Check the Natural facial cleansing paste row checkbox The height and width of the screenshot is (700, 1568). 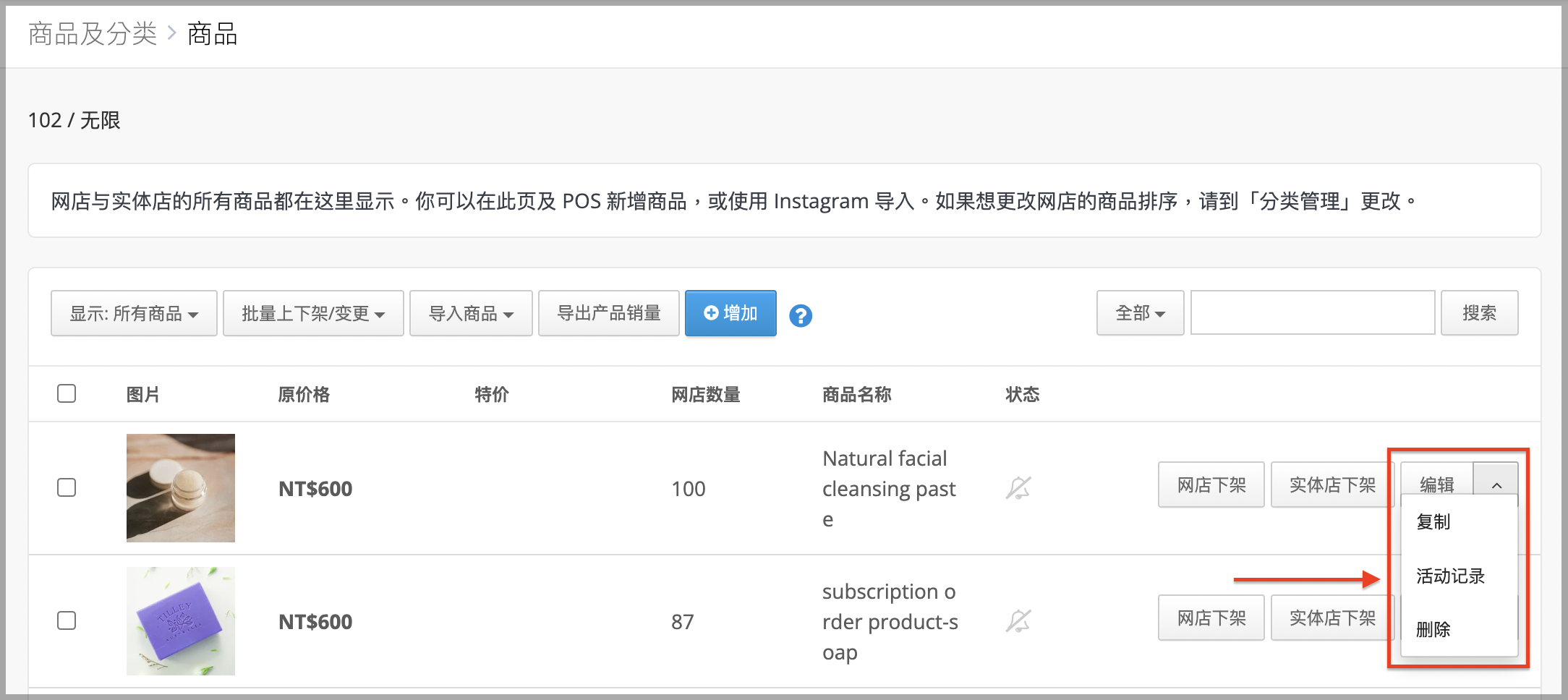tap(67, 487)
